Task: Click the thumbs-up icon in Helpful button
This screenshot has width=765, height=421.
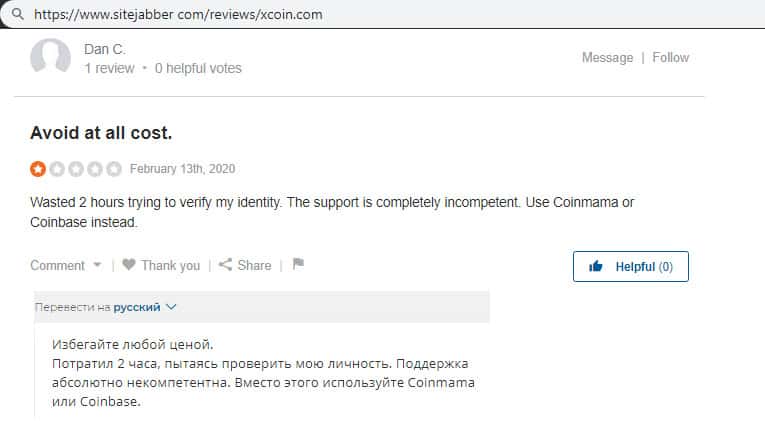Action: click(597, 267)
